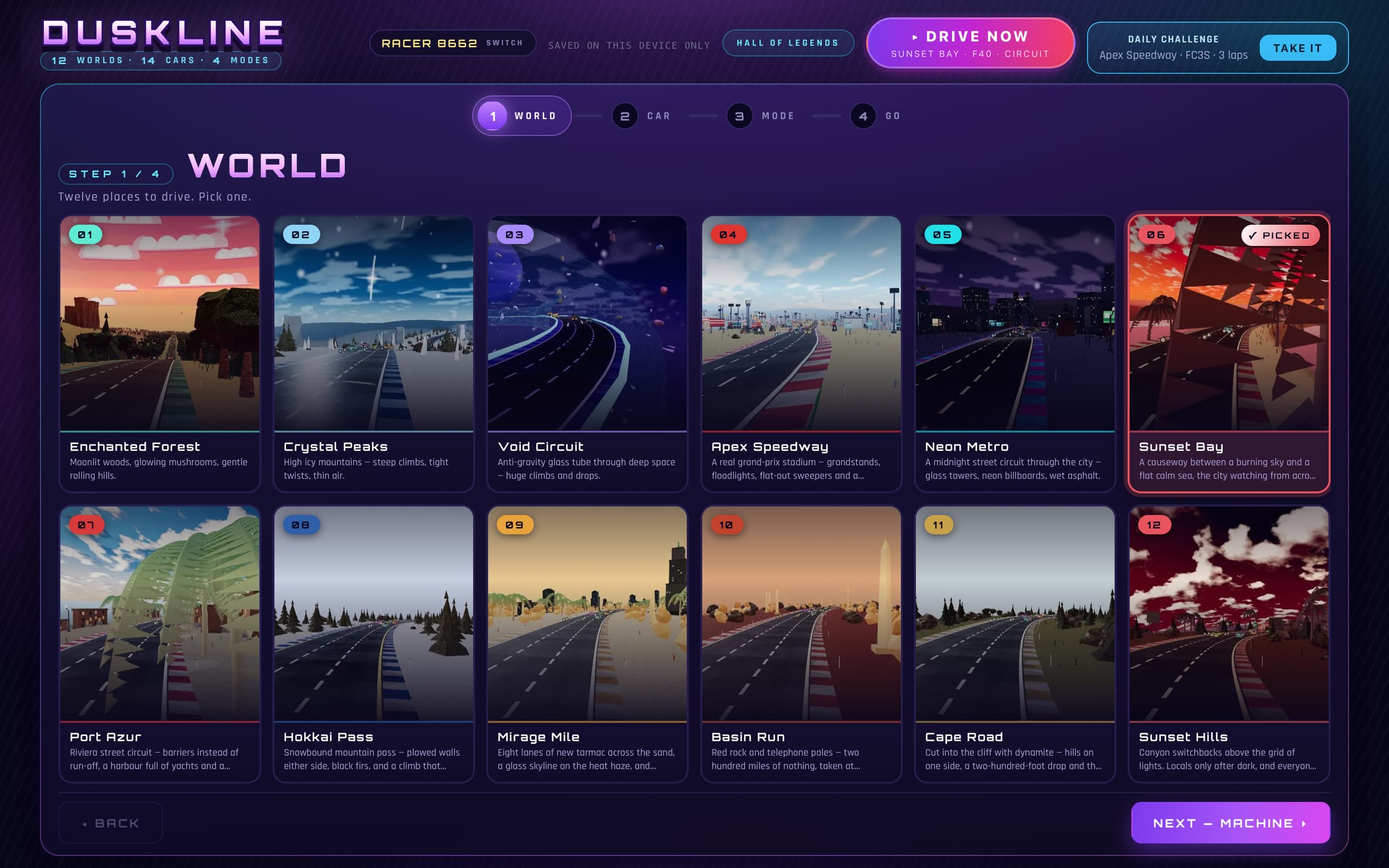Image resolution: width=1389 pixels, height=868 pixels.
Task: Click the Next – Machine button
Action: (x=1230, y=823)
